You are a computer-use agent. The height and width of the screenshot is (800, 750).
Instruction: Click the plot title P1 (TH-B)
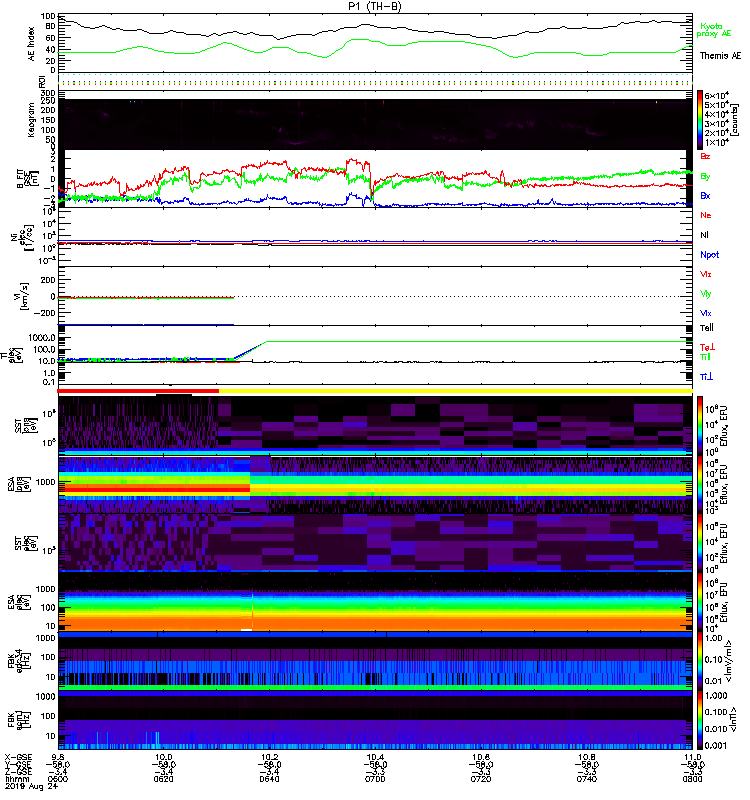pos(374,6)
